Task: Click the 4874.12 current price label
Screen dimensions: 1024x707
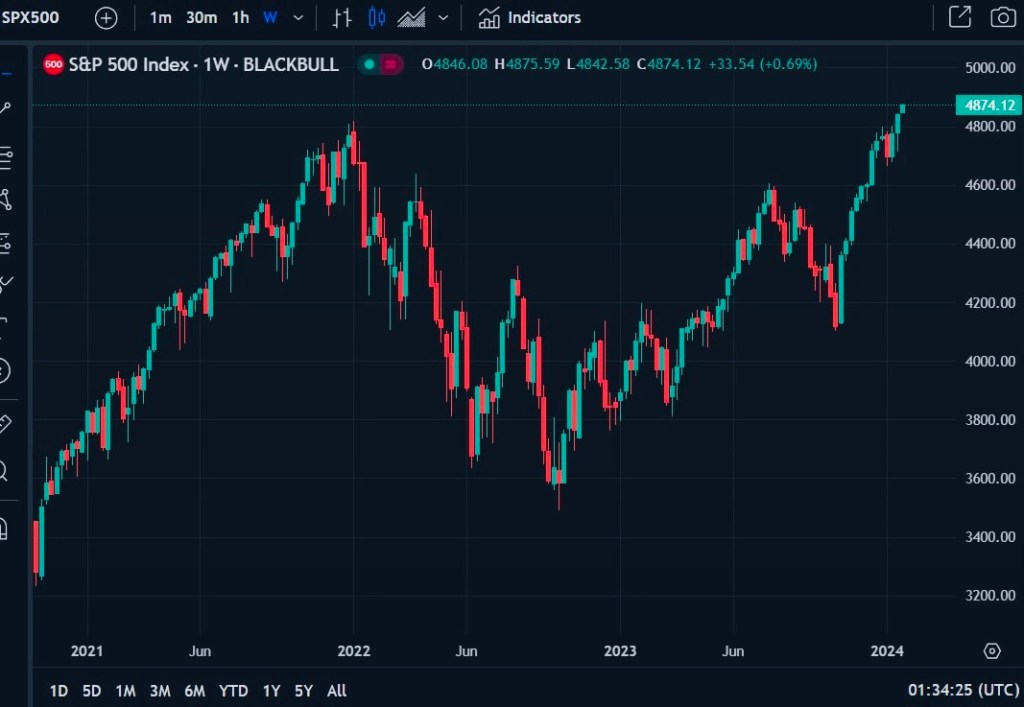Action: pos(988,105)
